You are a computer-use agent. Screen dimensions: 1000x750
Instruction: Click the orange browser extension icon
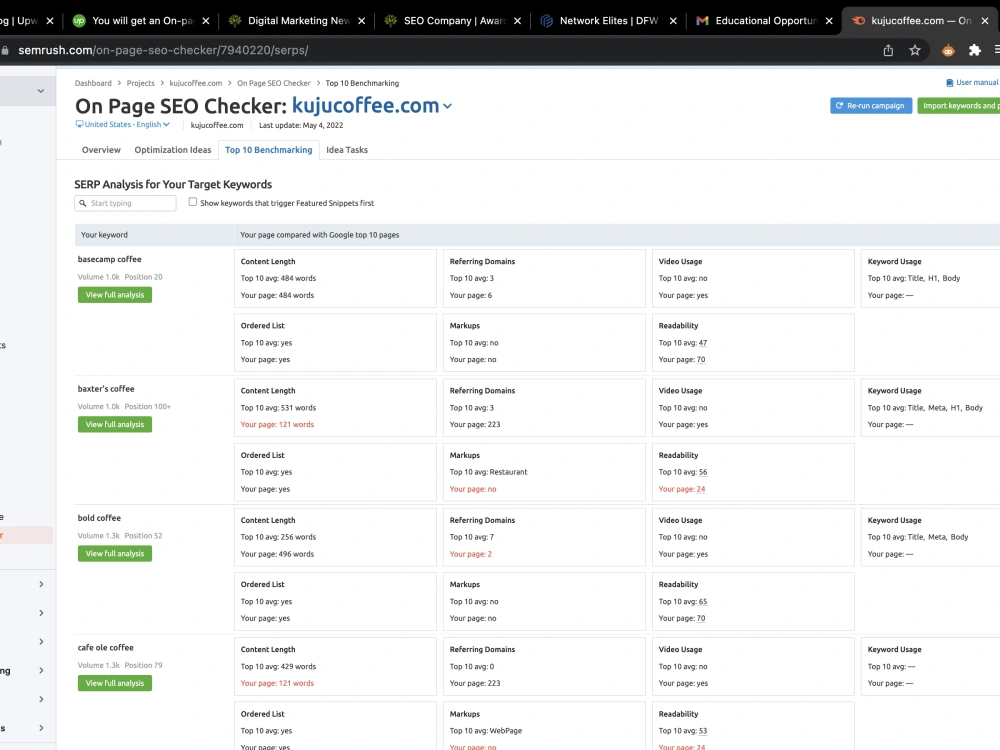click(x=948, y=50)
